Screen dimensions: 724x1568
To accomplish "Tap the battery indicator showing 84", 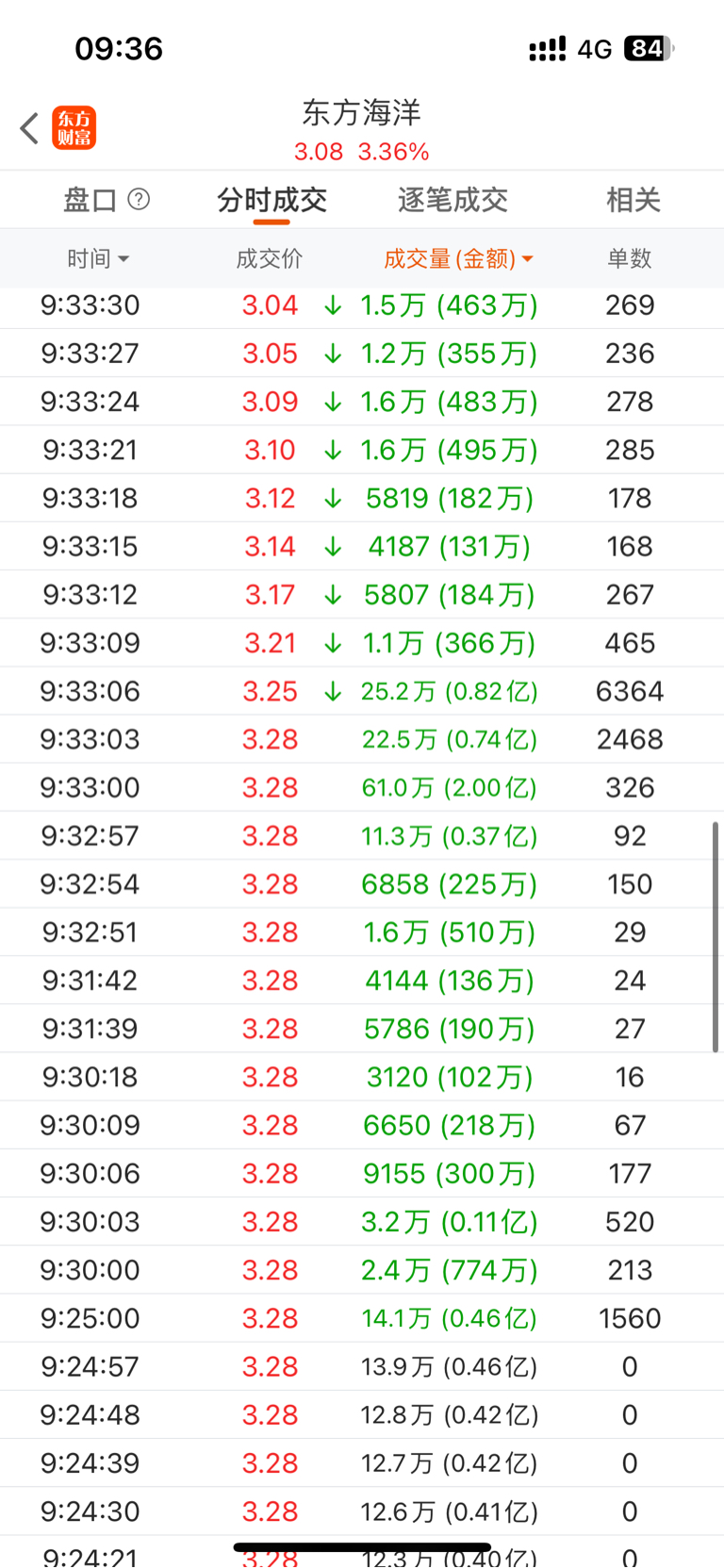I will point(649,48).
